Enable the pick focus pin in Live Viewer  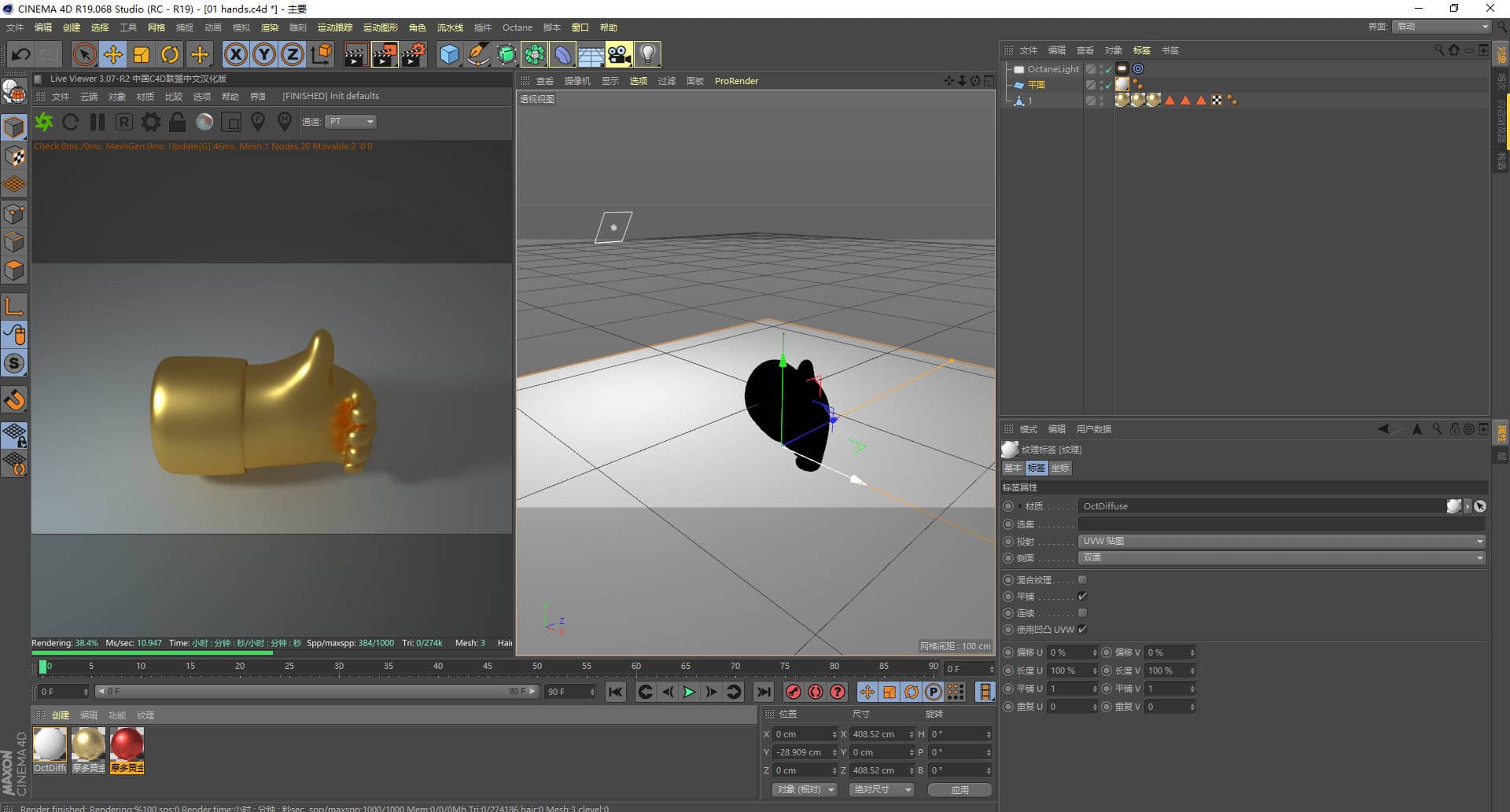click(x=258, y=122)
